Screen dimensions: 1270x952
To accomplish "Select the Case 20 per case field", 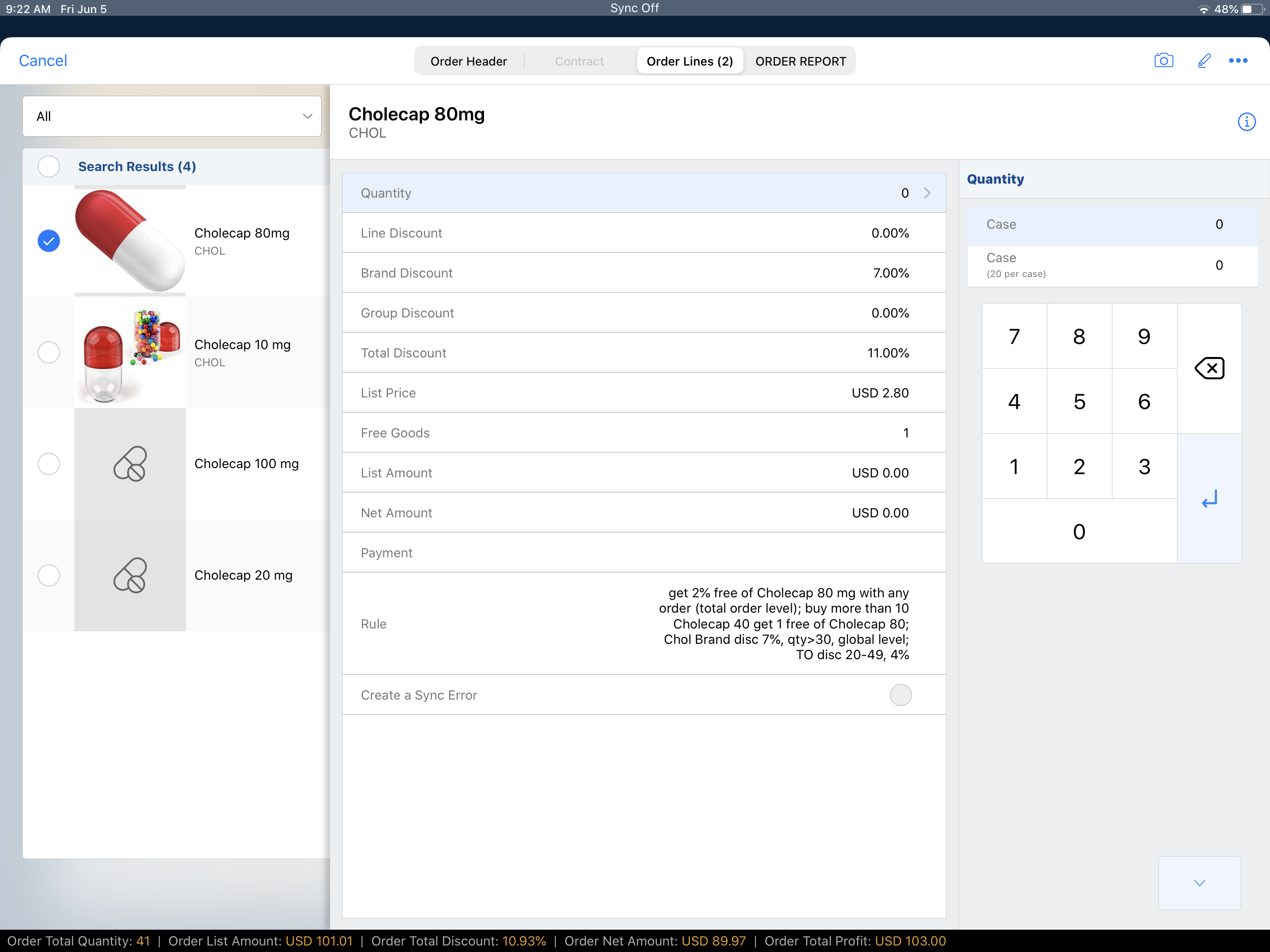I will coord(1111,265).
